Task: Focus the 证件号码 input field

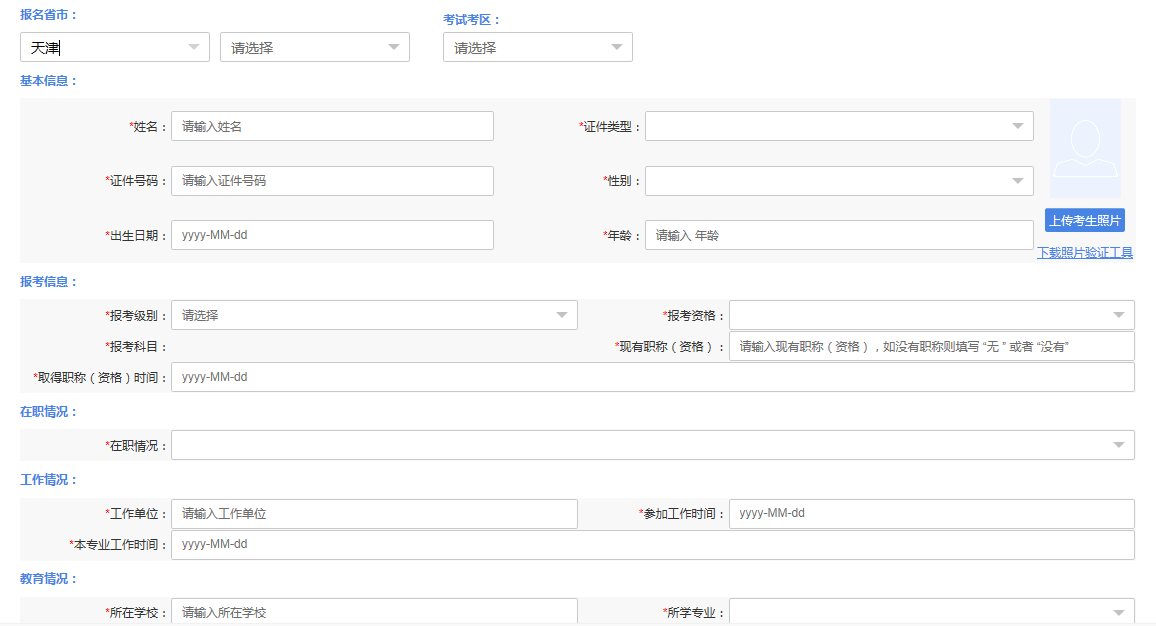Action: point(332,181)
